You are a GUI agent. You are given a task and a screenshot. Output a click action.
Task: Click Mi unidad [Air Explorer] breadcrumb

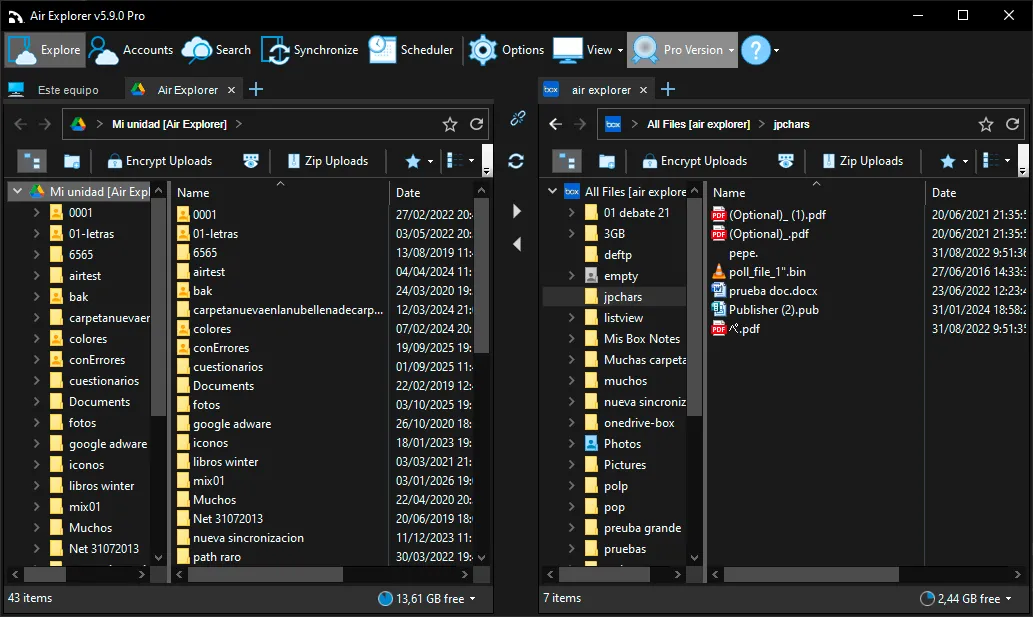169,124
